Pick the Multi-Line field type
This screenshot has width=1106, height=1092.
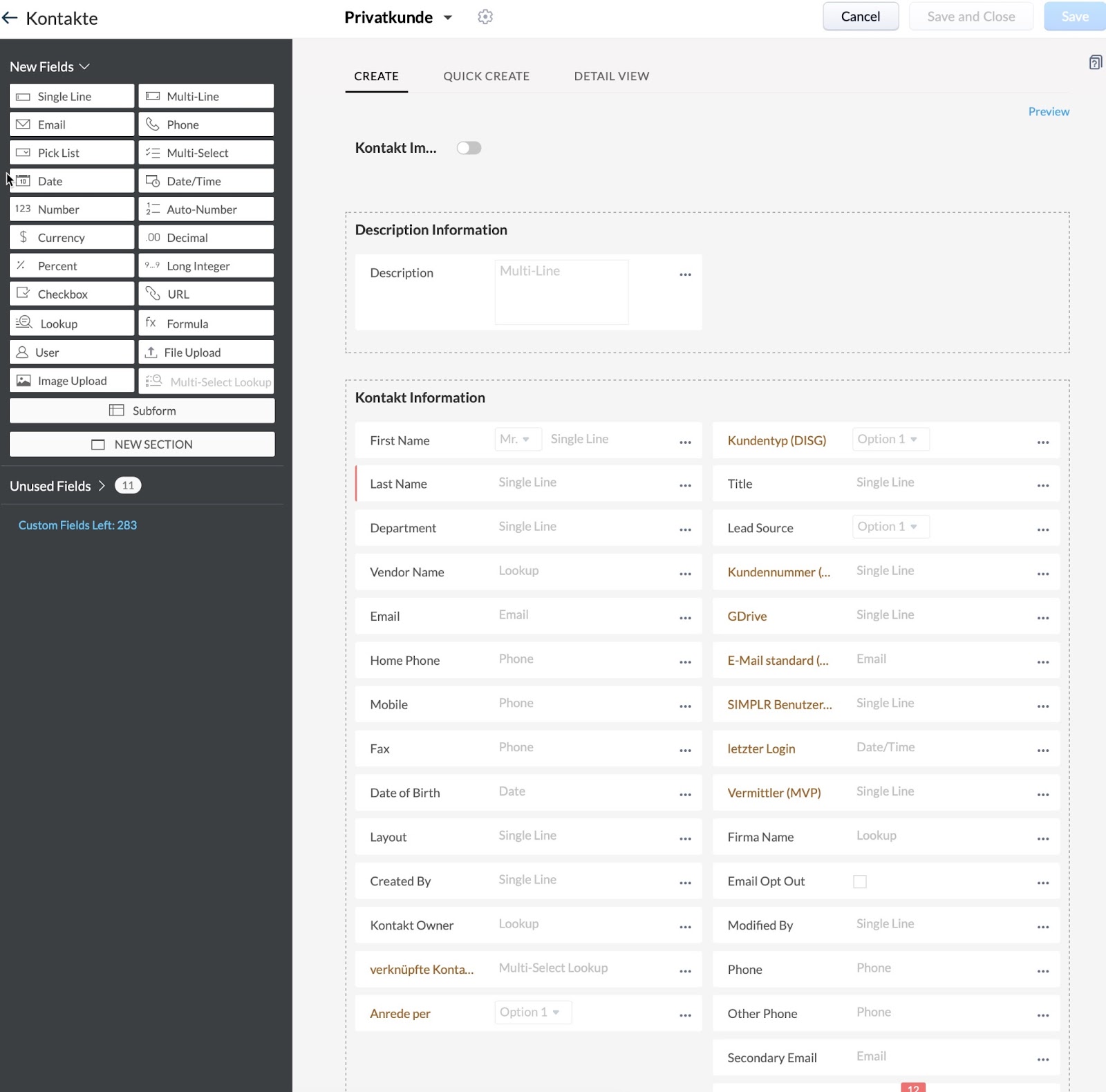[206, 96]
